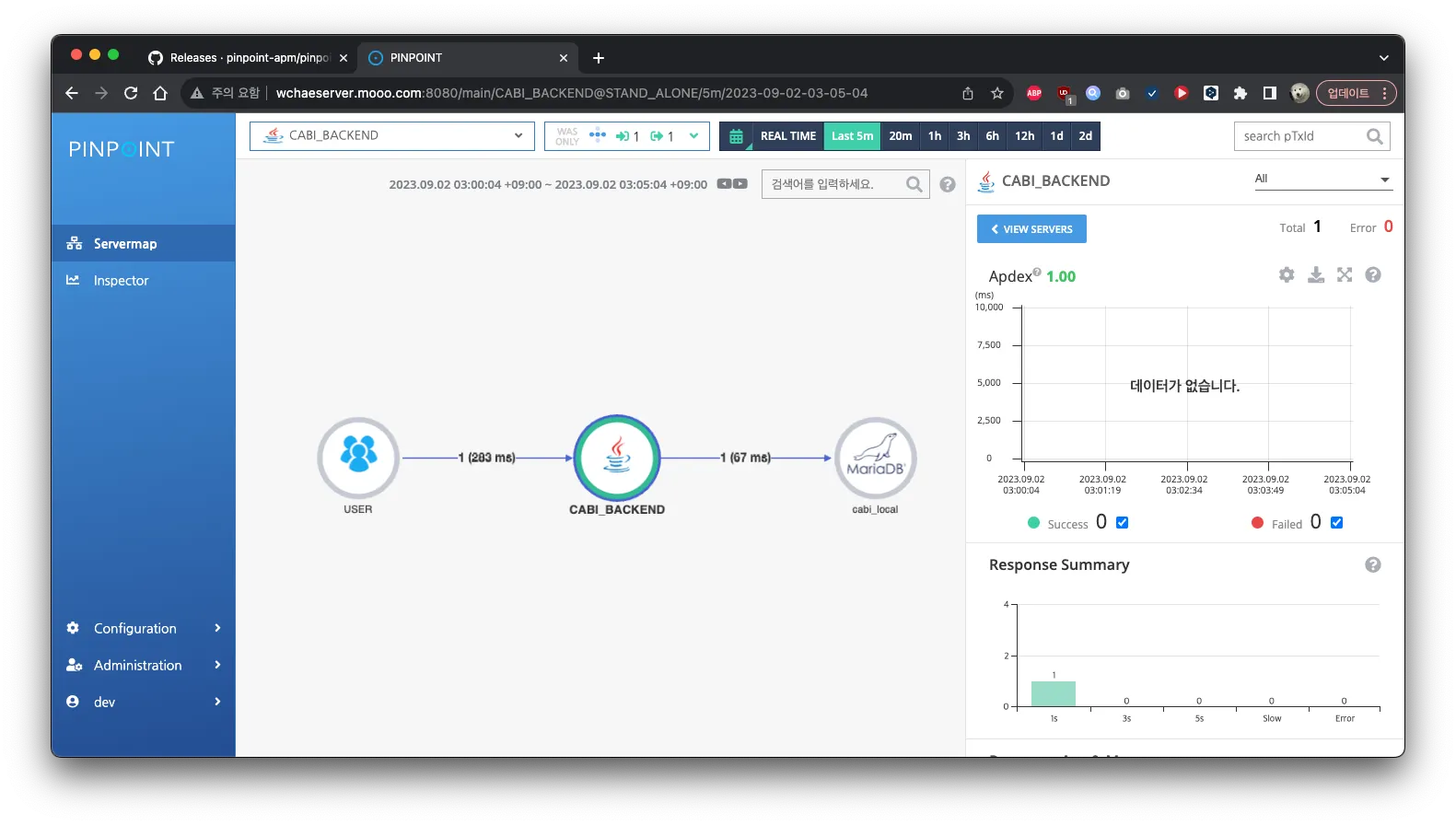Download the Apdex scatter chart
Screen dimensions: 1456x825
(x=1316, y=274)
